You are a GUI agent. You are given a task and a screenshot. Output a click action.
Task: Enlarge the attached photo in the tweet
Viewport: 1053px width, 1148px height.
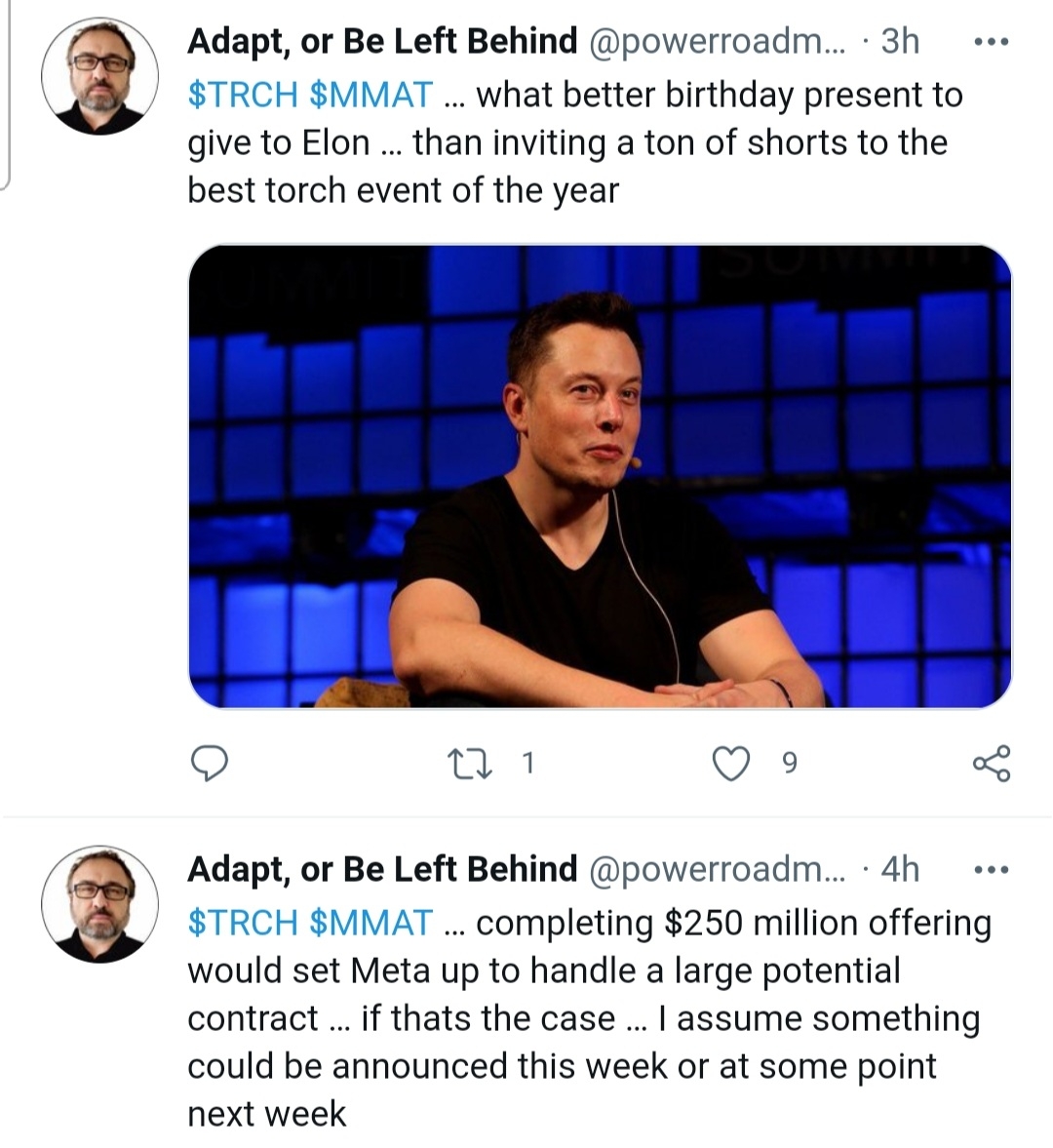click(x=600, y=476)
